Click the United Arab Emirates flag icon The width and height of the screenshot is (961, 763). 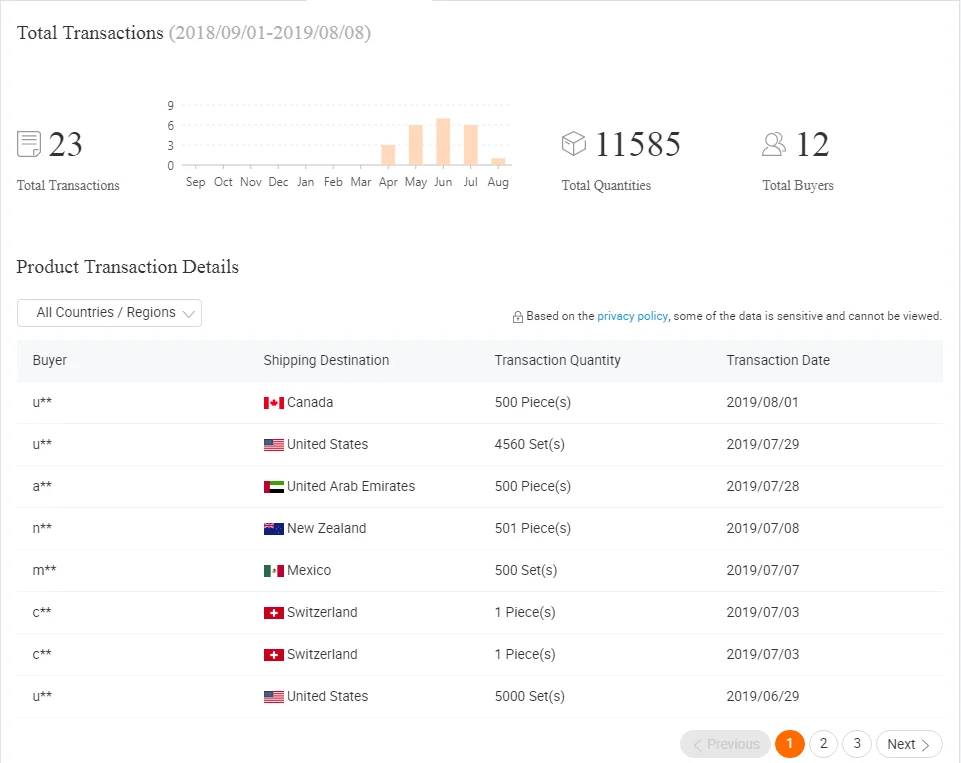coord(274,487)
